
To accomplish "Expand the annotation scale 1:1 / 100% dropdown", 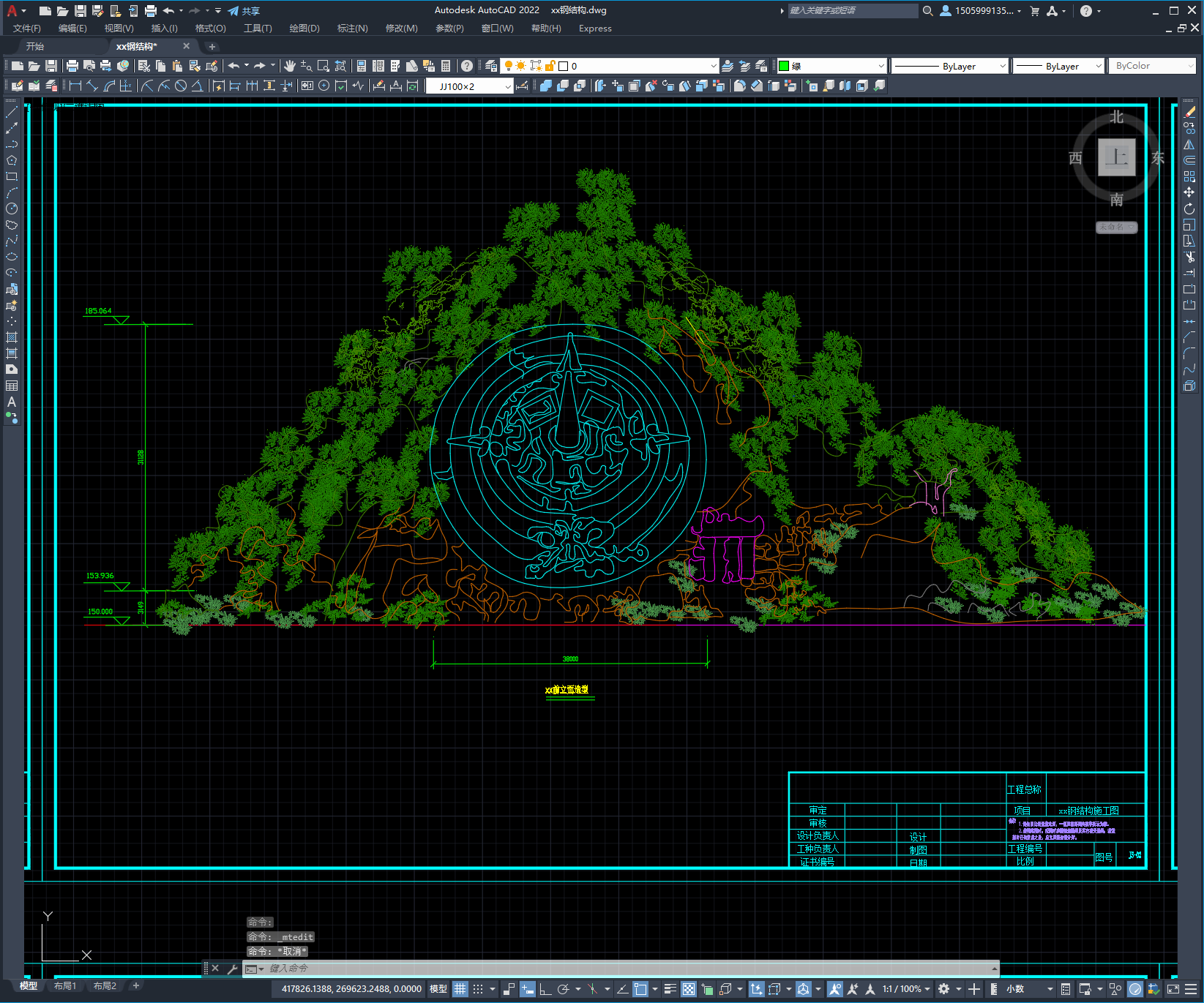I will click(906, 989).
